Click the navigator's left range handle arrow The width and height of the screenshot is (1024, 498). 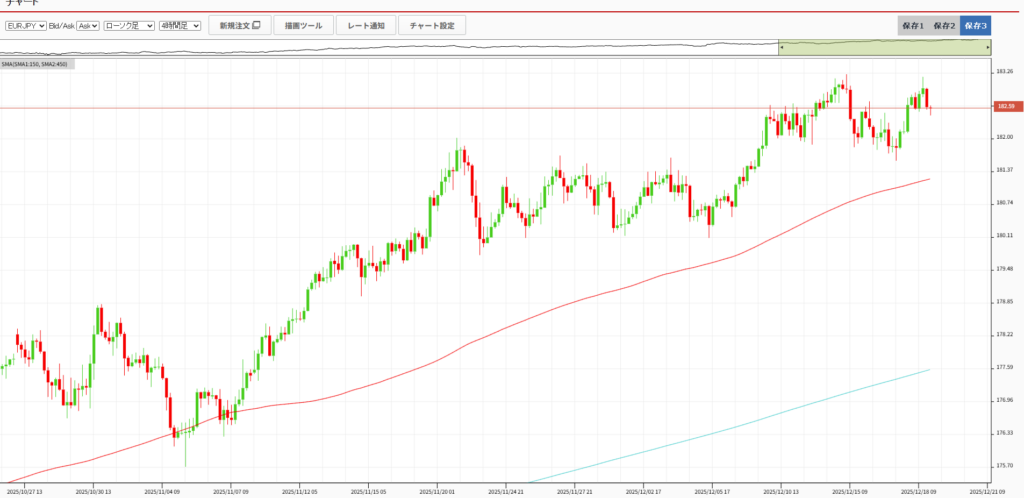click(781, 47)
